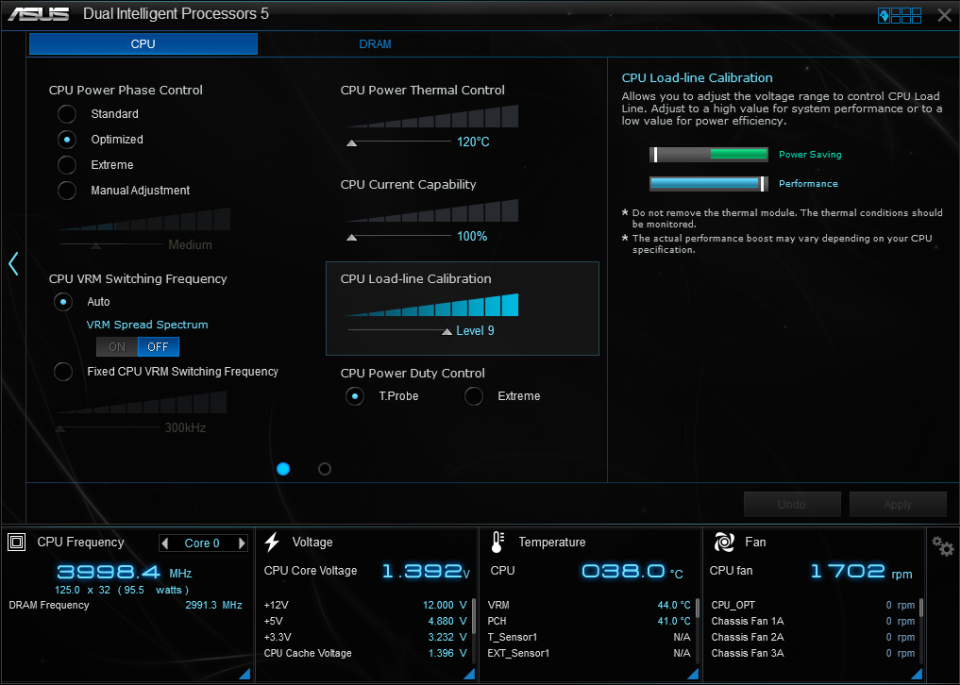Viewport: 960px width, 685px height.
Task: Click the Load-line Calibration level bars
Action: point(432,305)
